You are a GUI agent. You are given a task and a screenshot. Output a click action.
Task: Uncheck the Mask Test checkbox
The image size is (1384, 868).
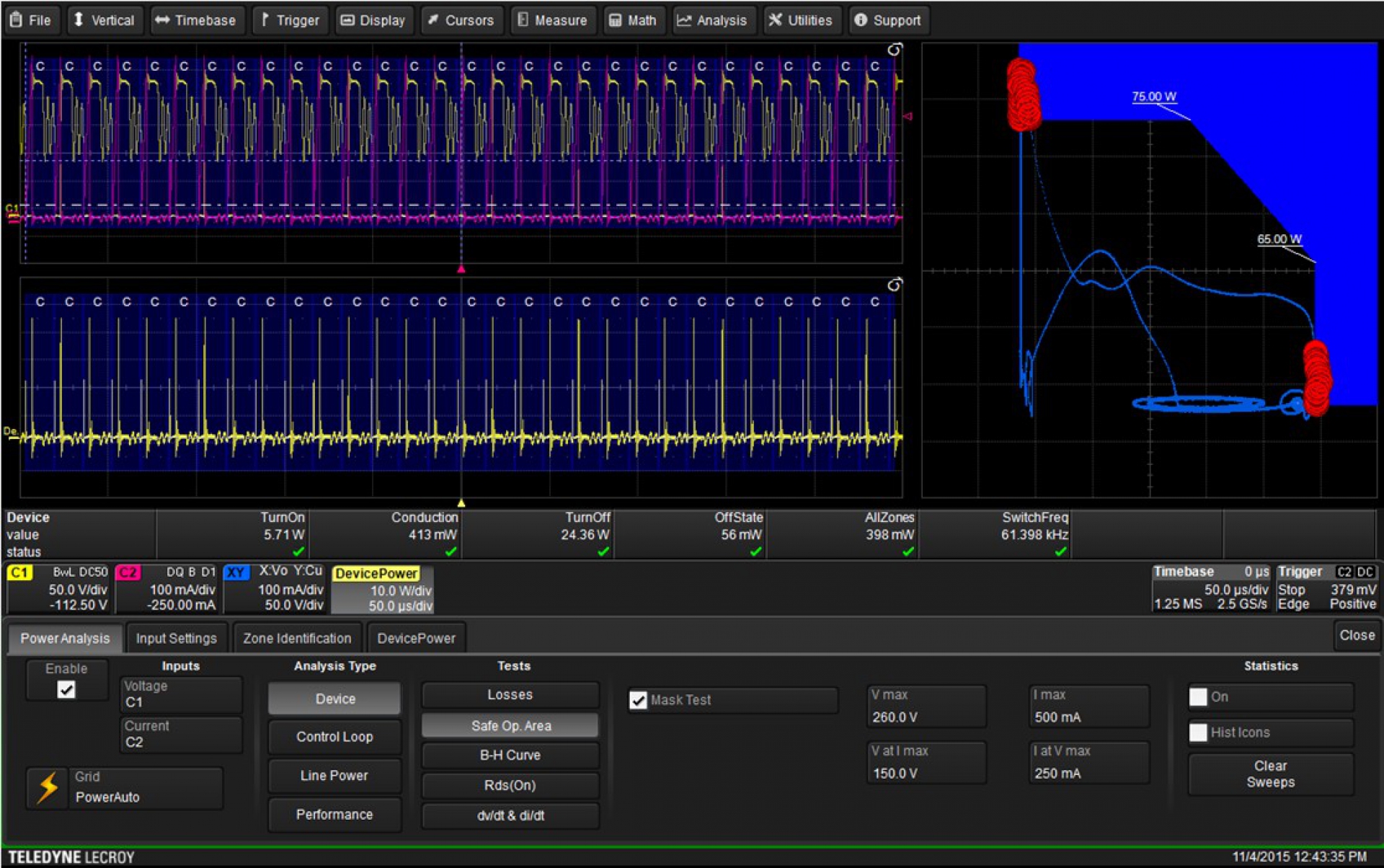coord(638,700)
